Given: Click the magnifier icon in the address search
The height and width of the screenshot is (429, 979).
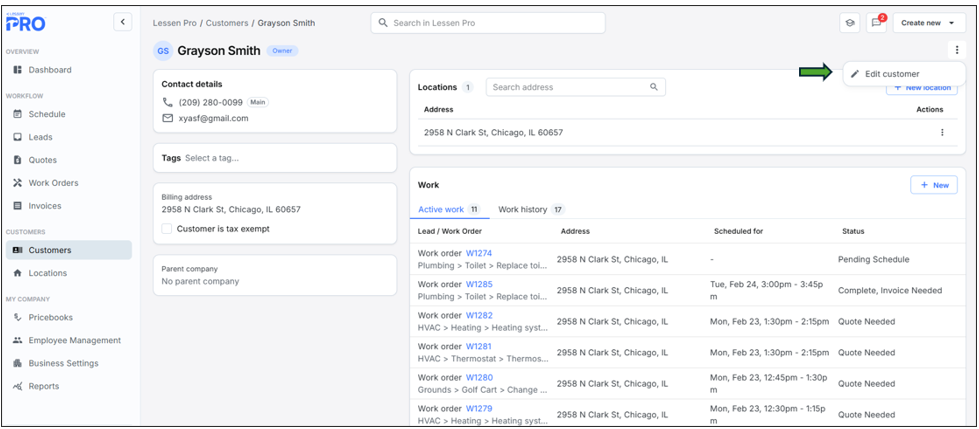Looking at the screenshot, I should tap(654, 87).
